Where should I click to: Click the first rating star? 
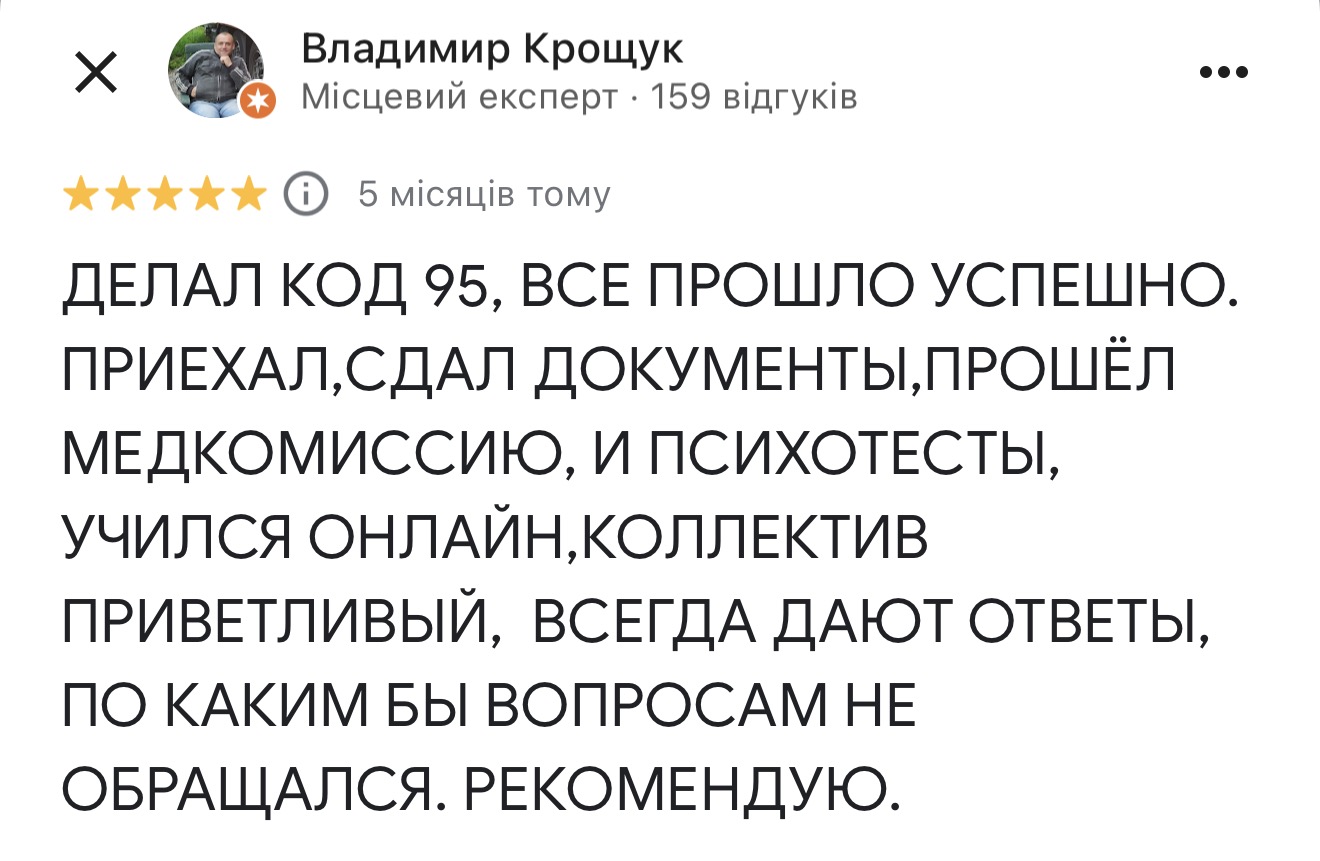pos(81,194)
